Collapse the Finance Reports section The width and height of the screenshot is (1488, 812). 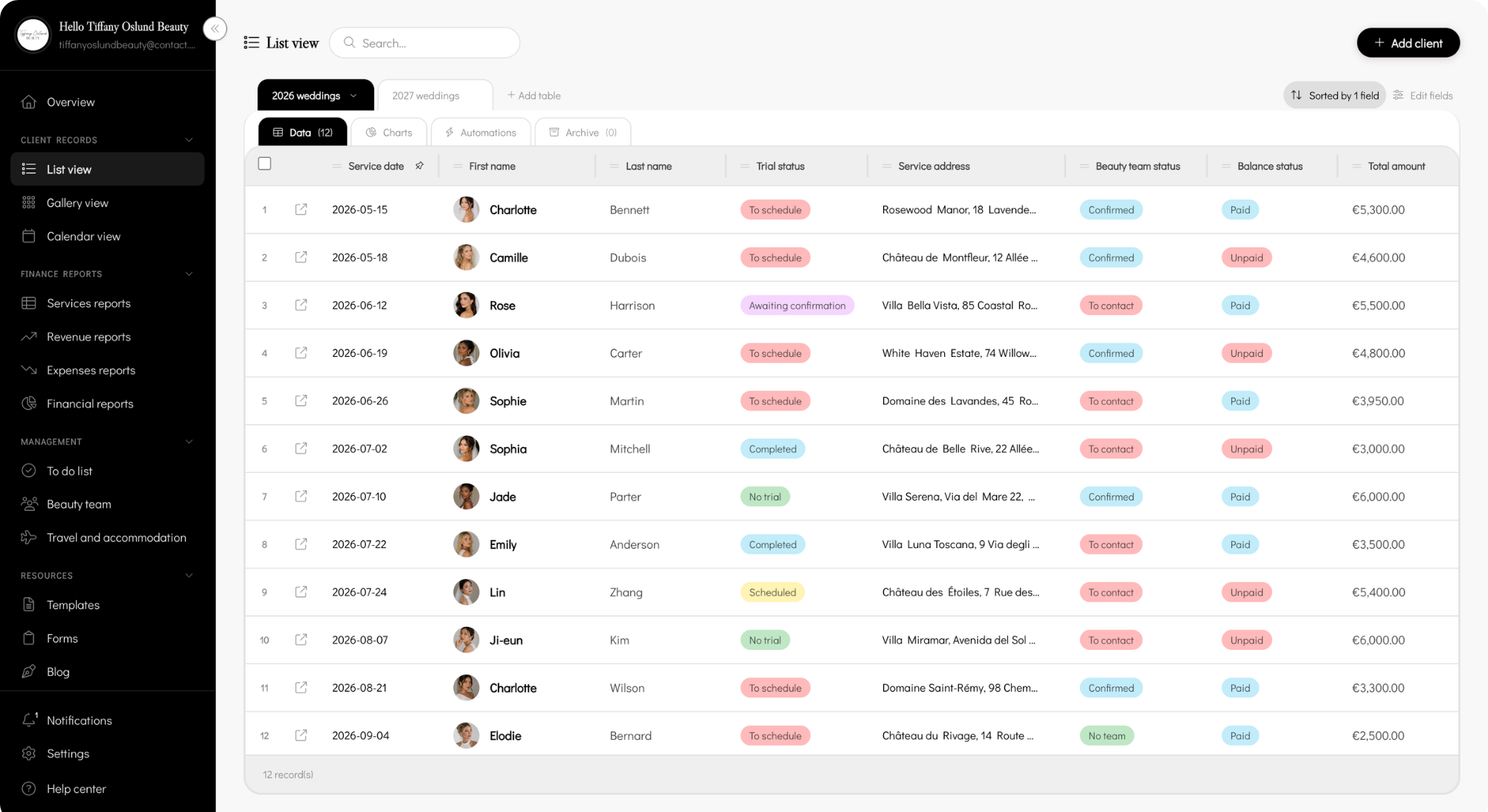click(189, 274)
